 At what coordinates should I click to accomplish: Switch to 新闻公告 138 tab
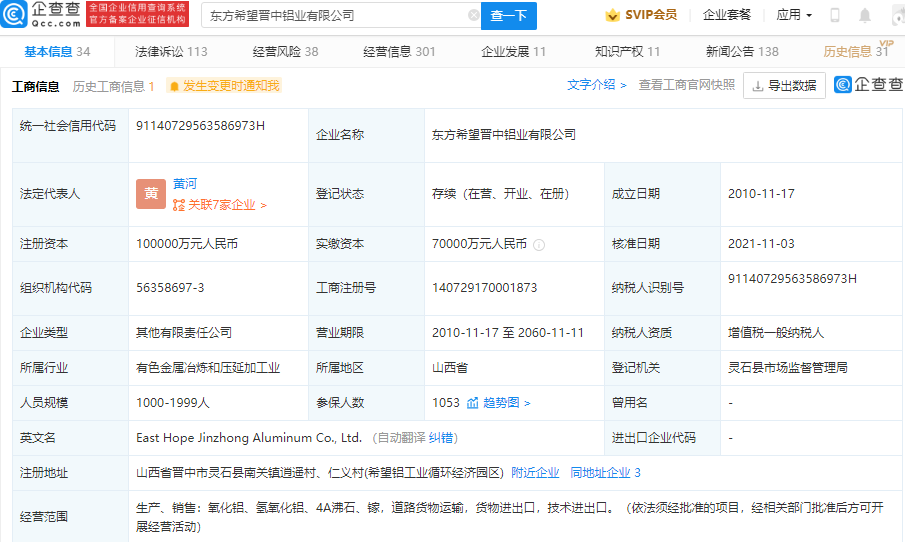742,52
